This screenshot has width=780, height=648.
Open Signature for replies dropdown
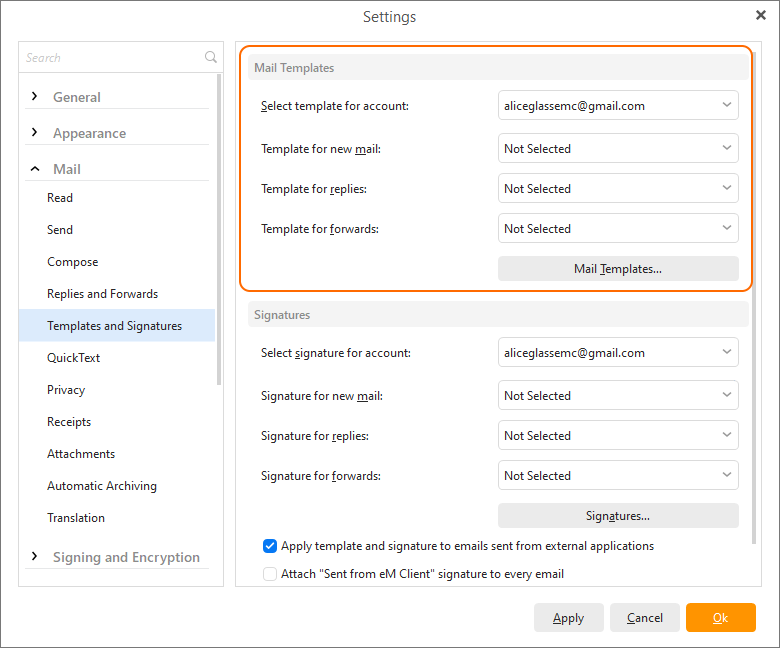[618, 435]
